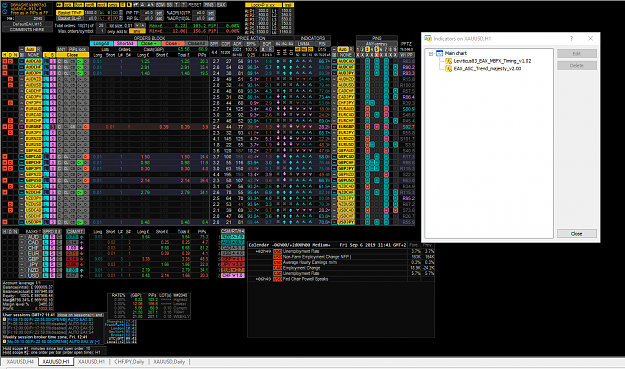Select the BAX_ASC_Trend_majesty_v2.00 indicator
The image size is (625, 369).
point(487,69)
